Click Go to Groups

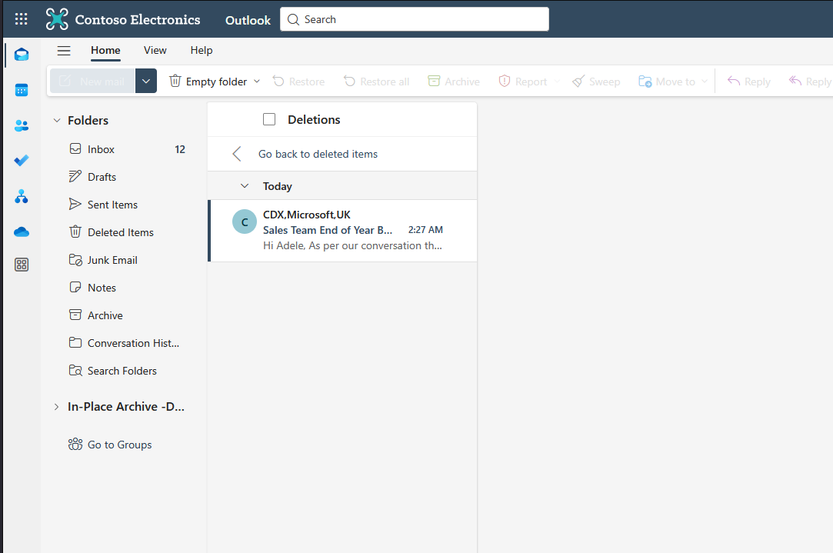(x=110, y=445)
